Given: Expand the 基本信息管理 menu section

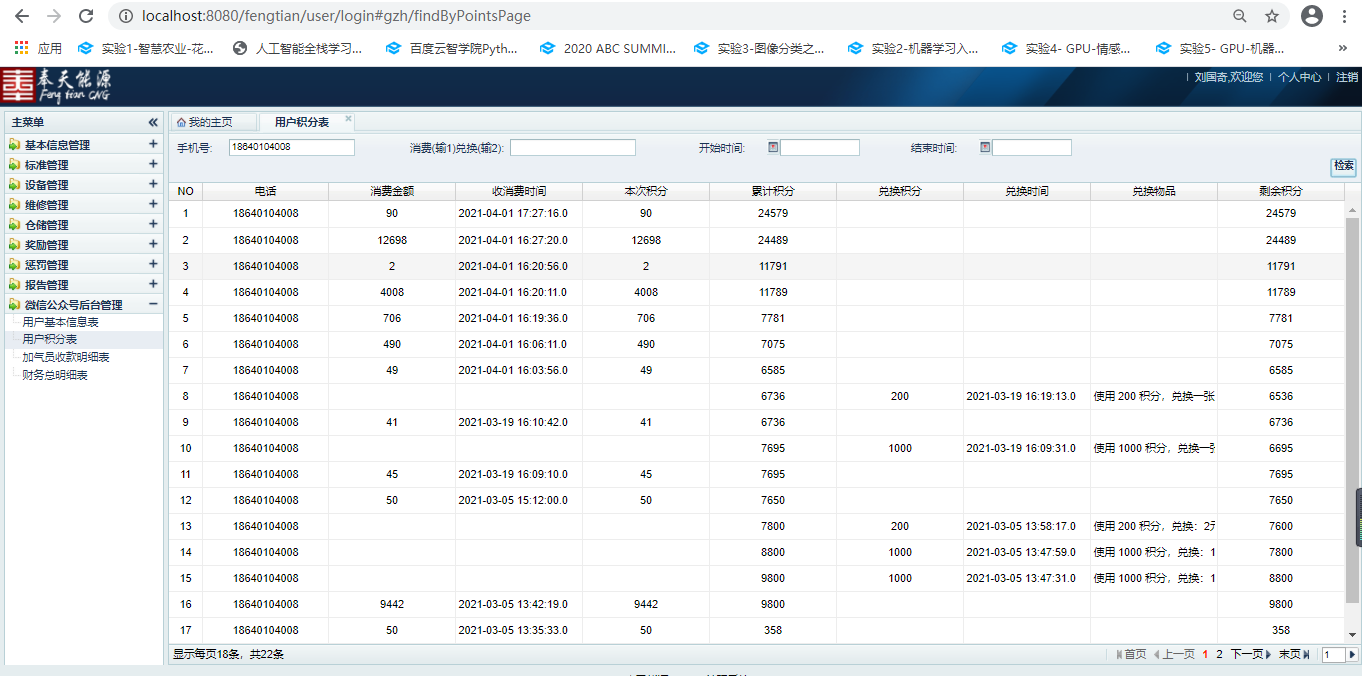Looking at the screenshot, I should pyautogui.click(x=153, y=144).
